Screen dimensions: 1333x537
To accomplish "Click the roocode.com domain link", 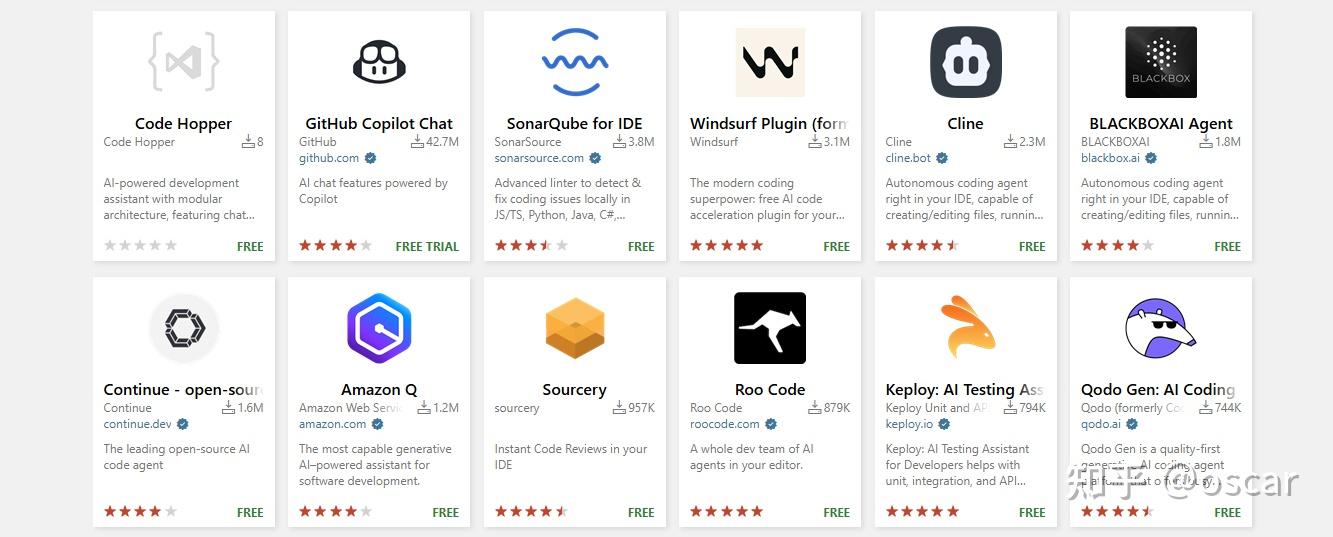I will coord(724,424).
